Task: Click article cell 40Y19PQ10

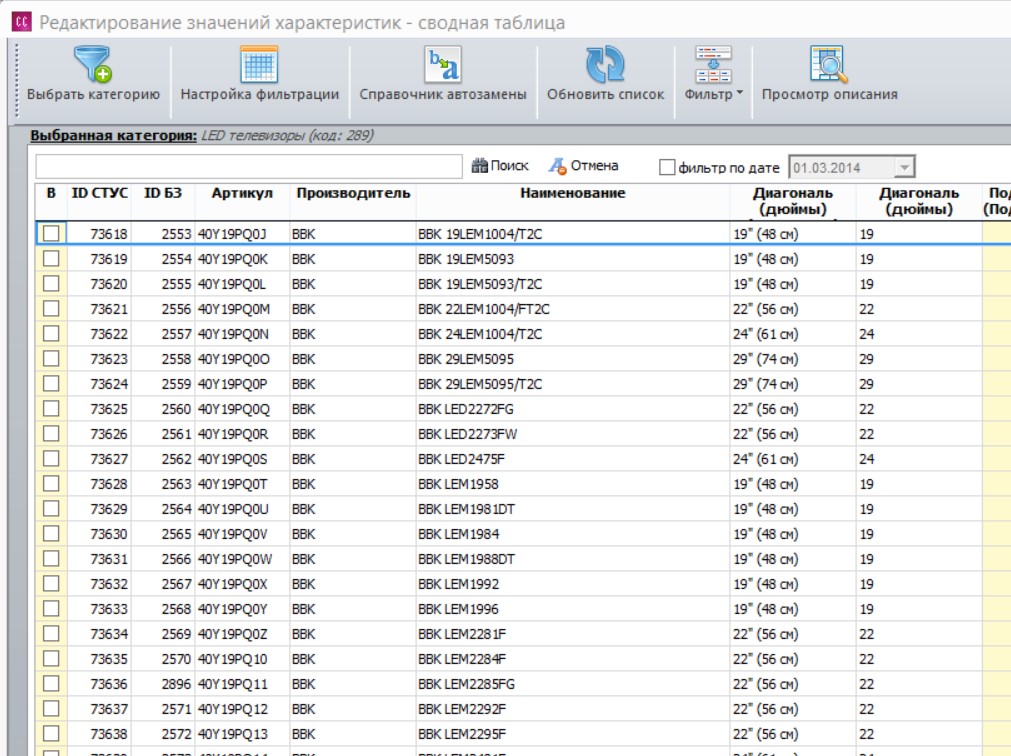Action: [242, 659]
